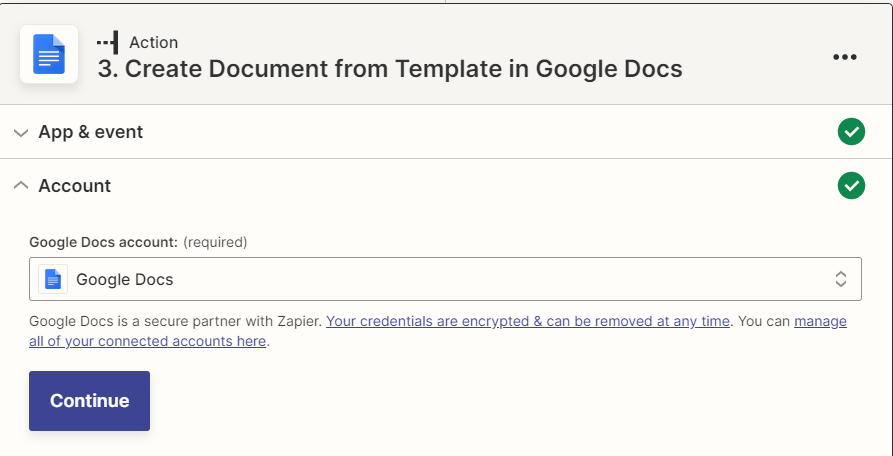Open the three-dot step options menu
The height and width of the screenshot is (456, 893).
845,57
